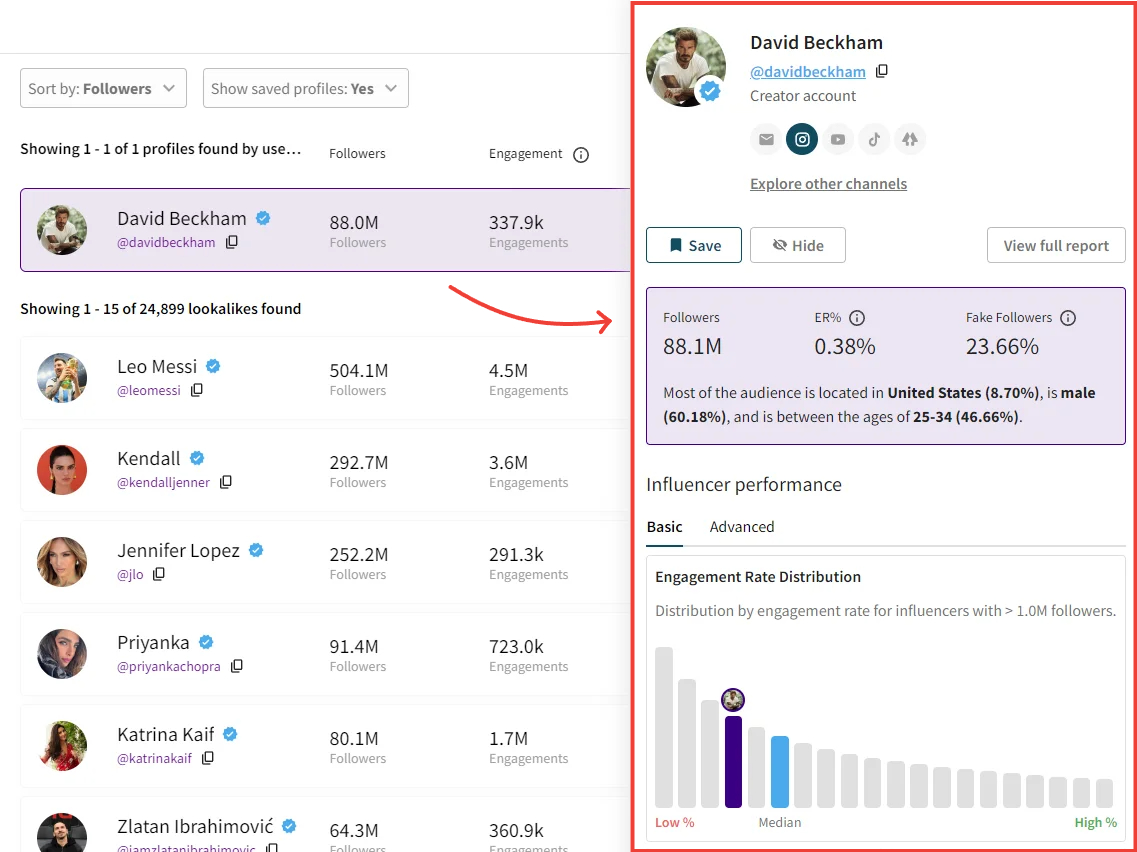Change the Show saved profiles dropdown
This screenshot has height=852, width=1137.
point(305,88)
